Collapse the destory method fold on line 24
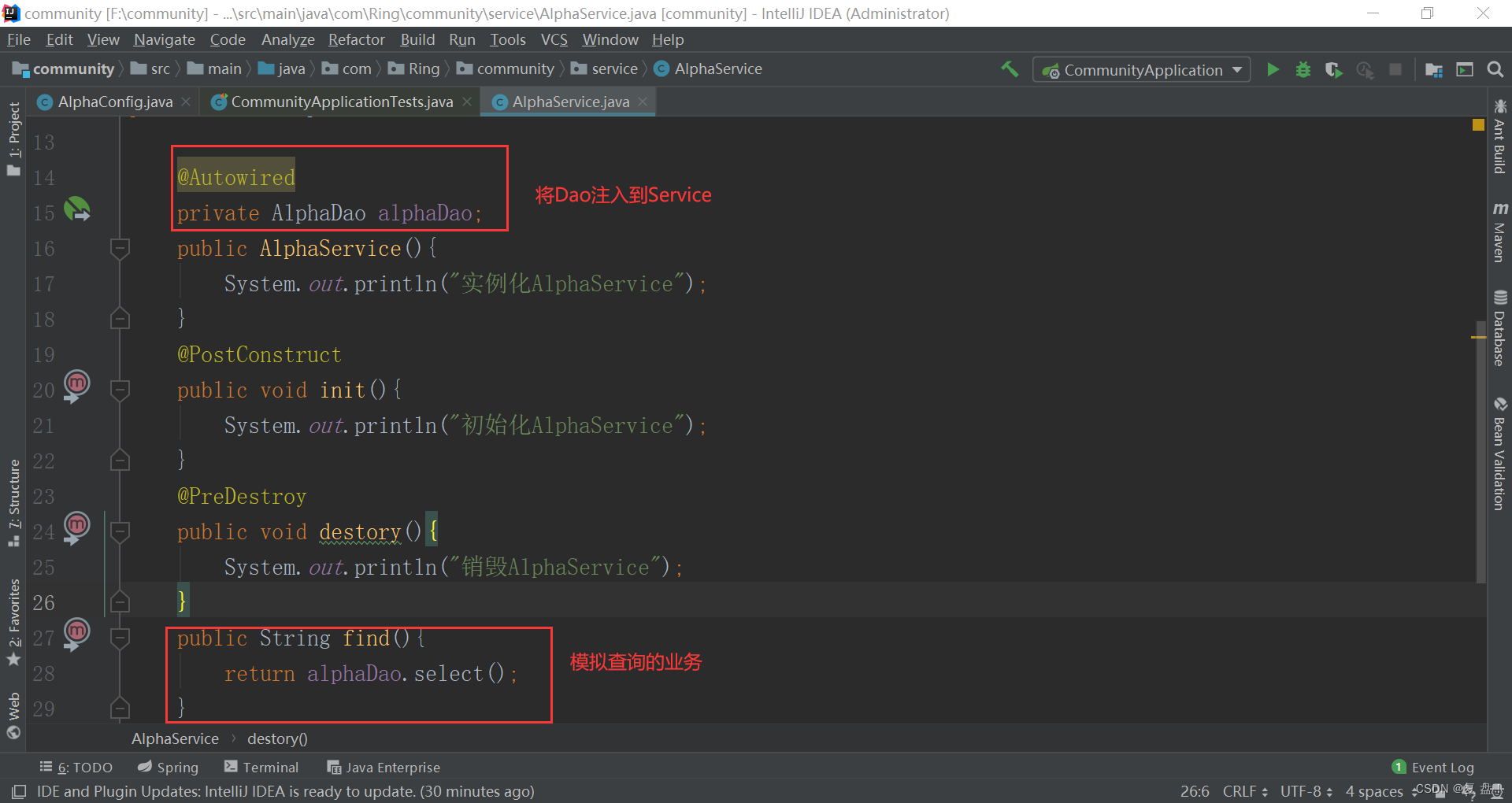1512x803 pixels. (x=120, y=532)
